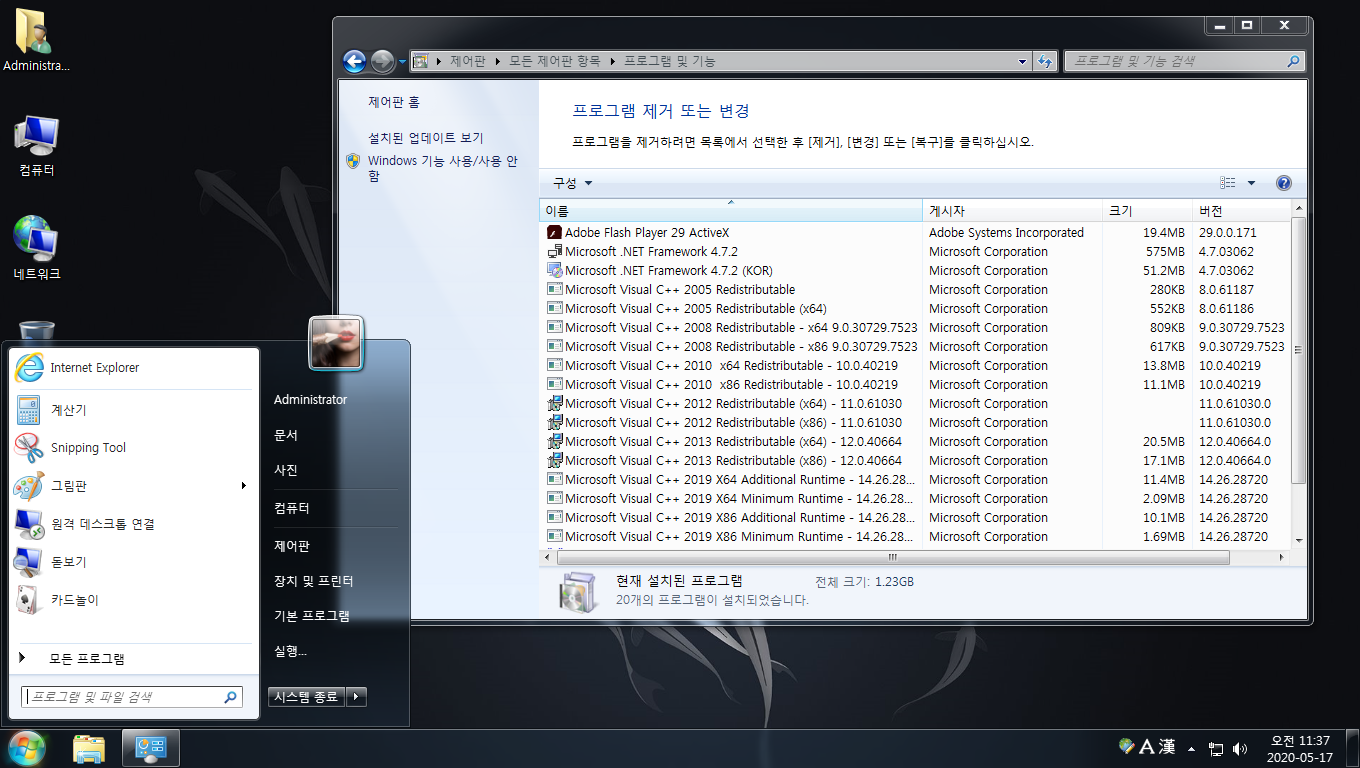Image resolution: width=1360 pixels, height=768 pixels.
Task: Click the network tray icon
Action: click(1216, 748)
